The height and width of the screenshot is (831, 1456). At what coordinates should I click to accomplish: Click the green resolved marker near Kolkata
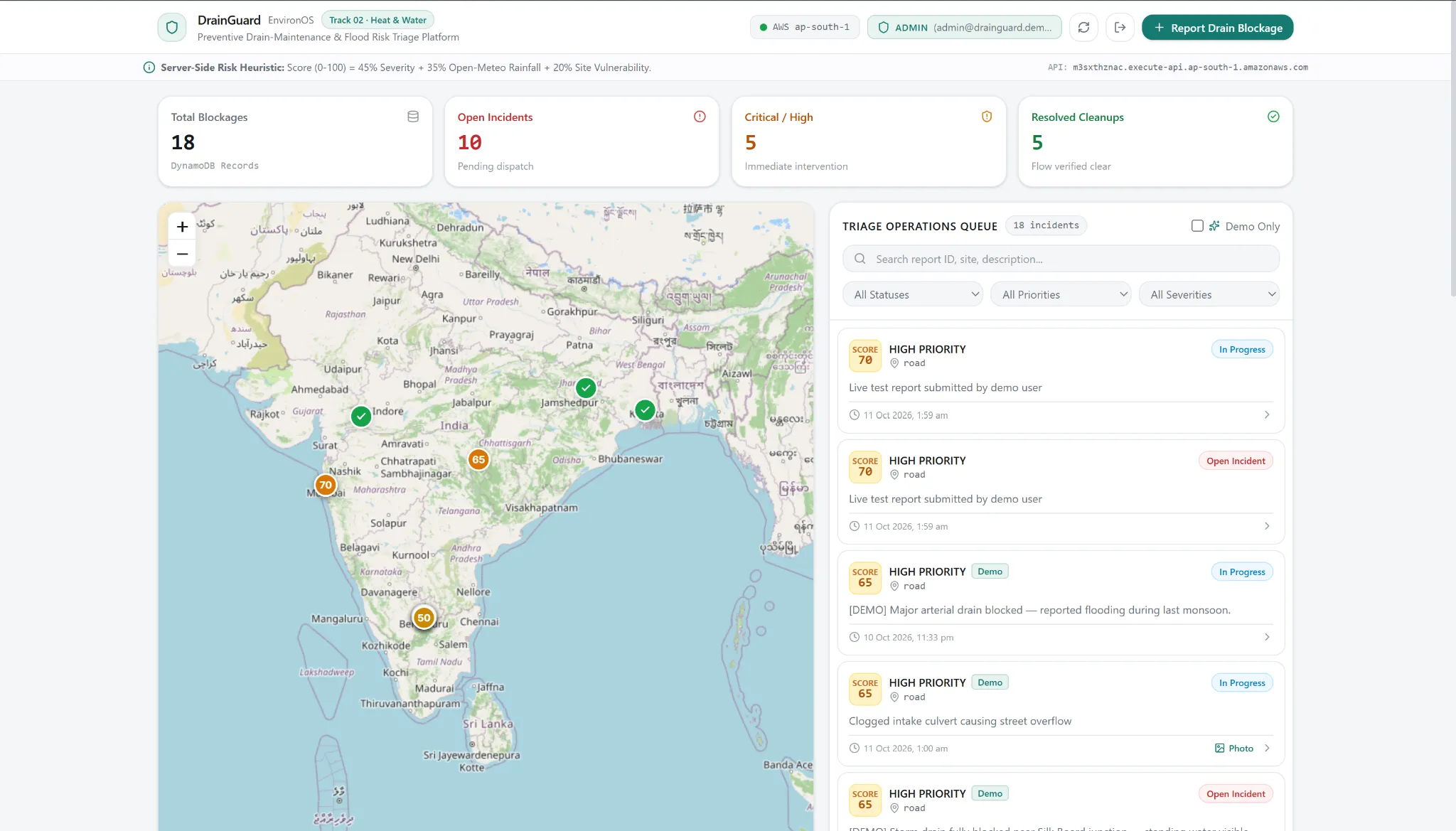645,409
